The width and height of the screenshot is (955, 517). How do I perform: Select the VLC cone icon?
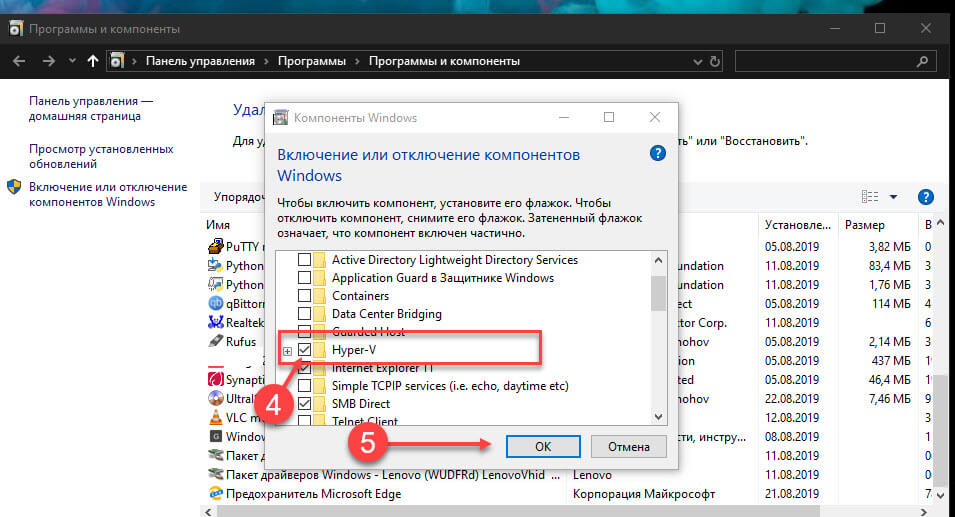point(216,417)
